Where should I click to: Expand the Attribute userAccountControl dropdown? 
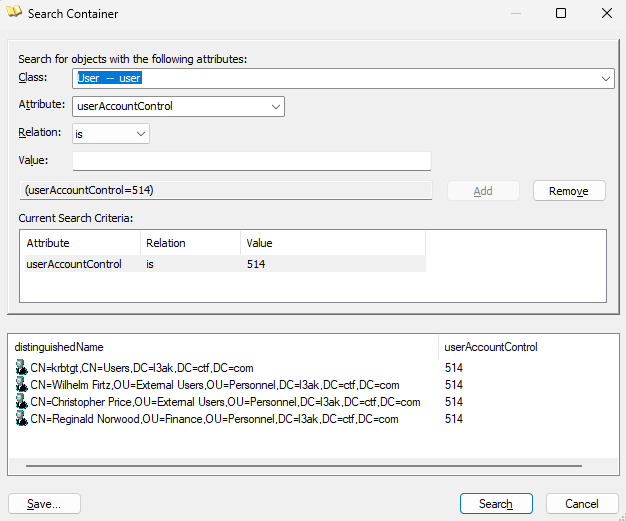pyautogui.click(x=276, y=106)
